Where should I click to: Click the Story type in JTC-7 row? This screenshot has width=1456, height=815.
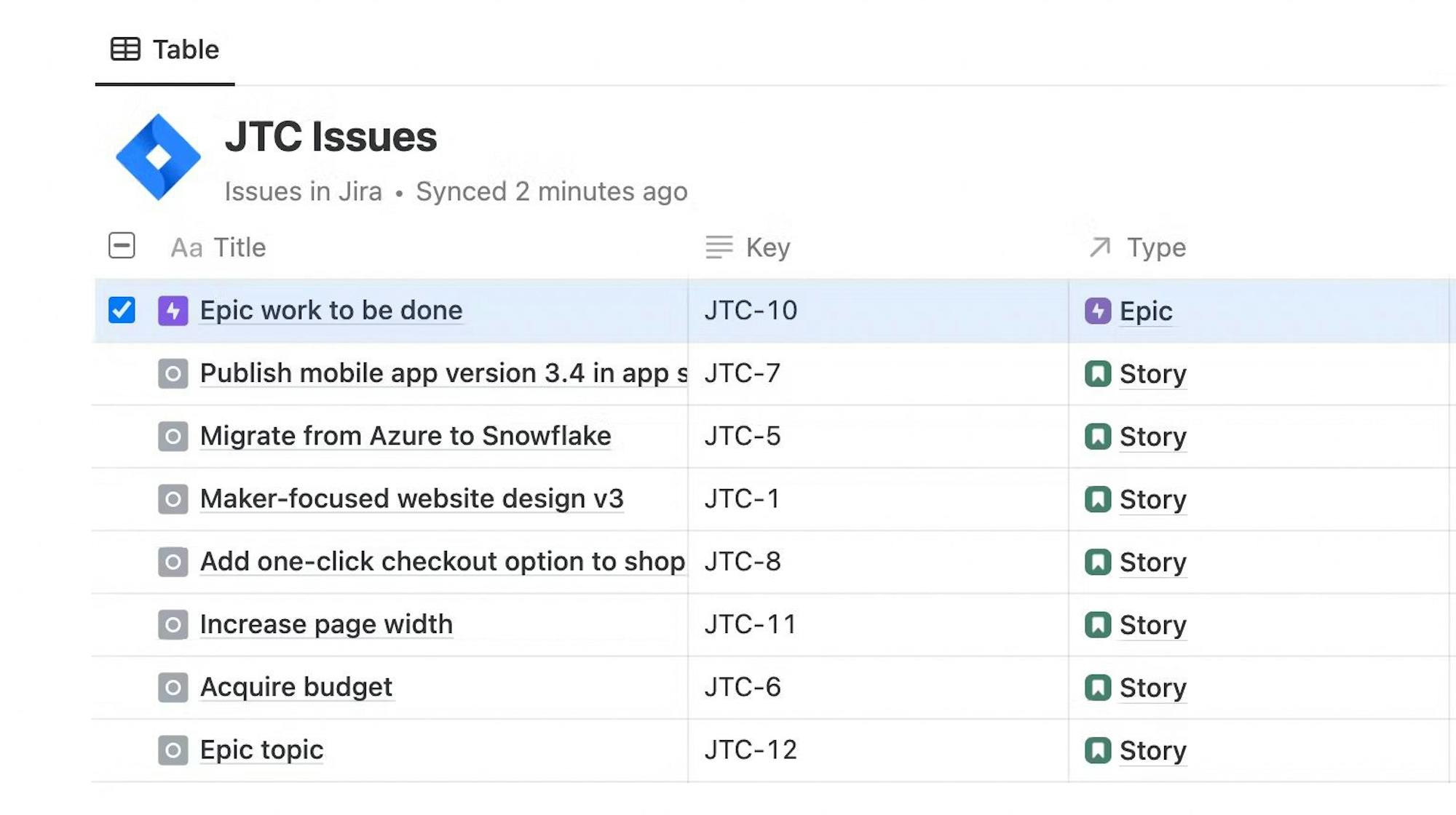1153,374
